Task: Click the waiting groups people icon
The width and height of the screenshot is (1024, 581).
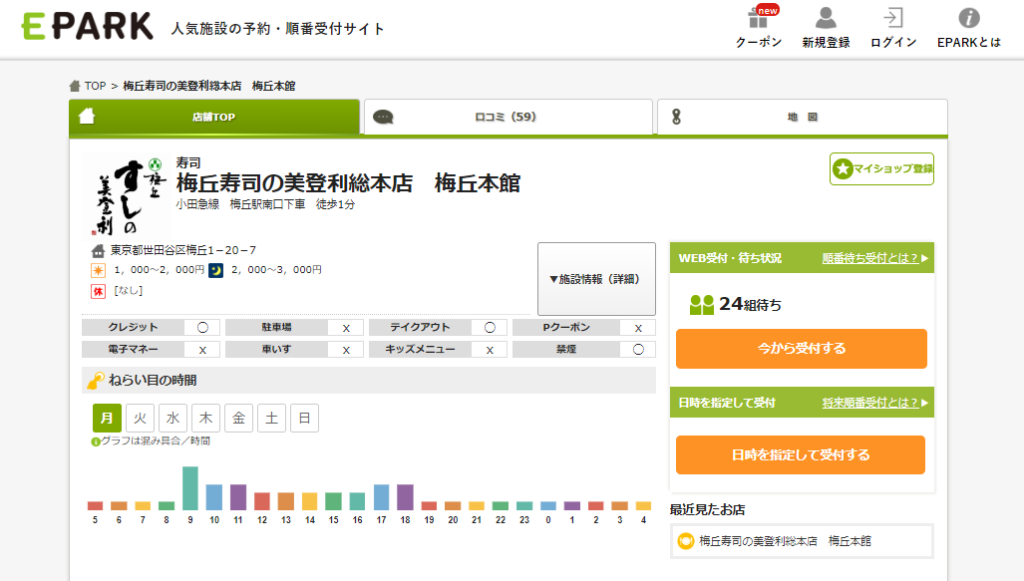Action: [x=702, y=304]
